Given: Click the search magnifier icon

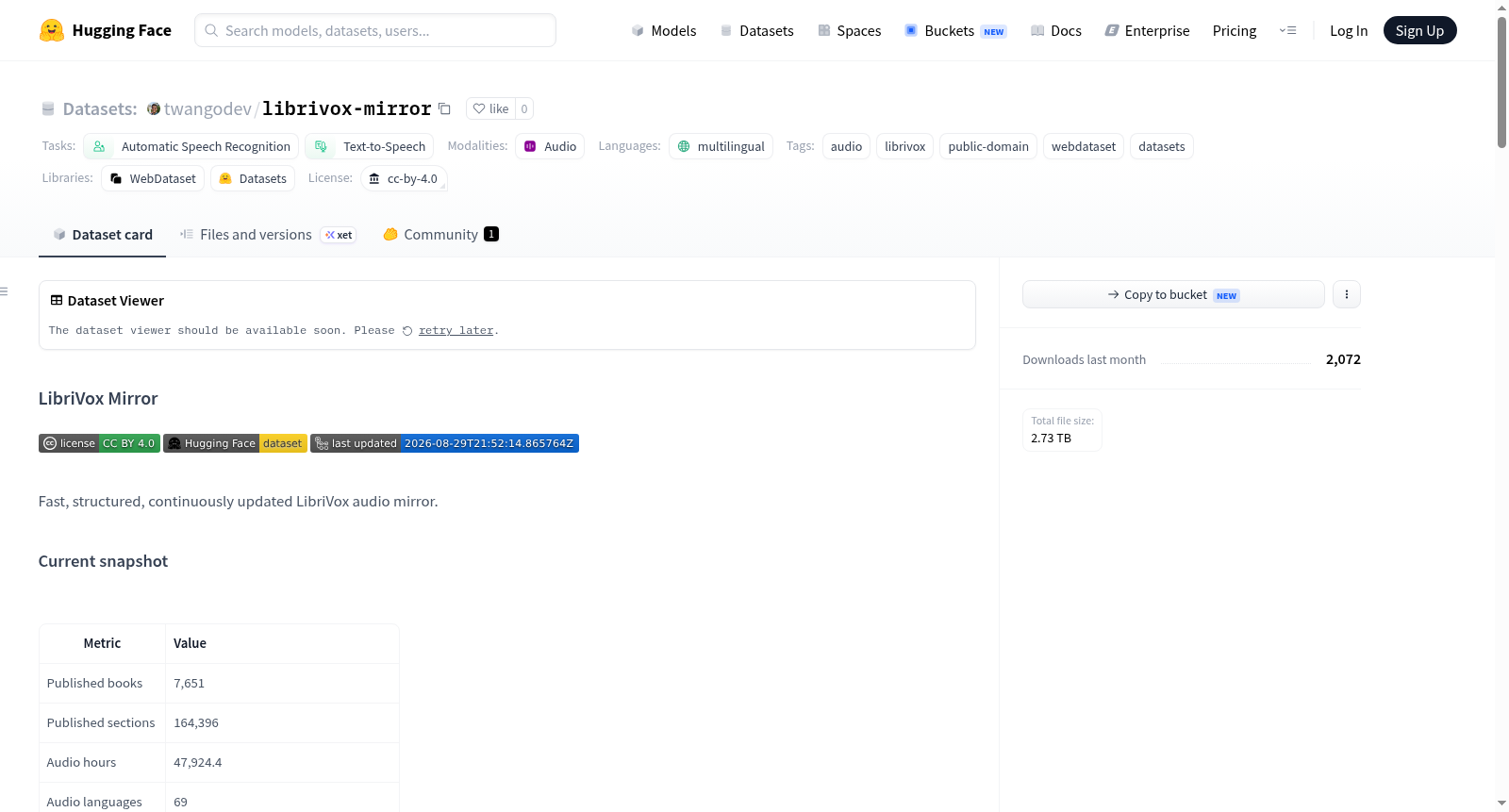Looking at the screenshot, I should point(211,30).
